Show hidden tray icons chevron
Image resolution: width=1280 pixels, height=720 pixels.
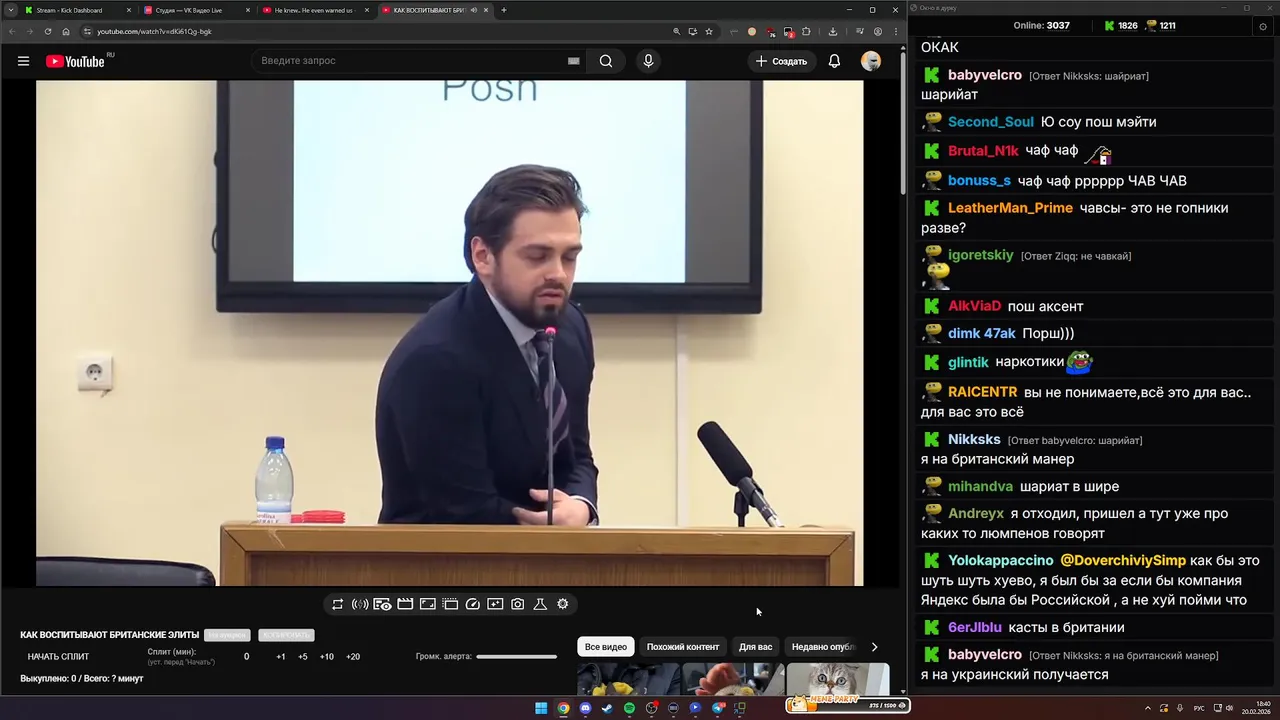click(1147, 708)
